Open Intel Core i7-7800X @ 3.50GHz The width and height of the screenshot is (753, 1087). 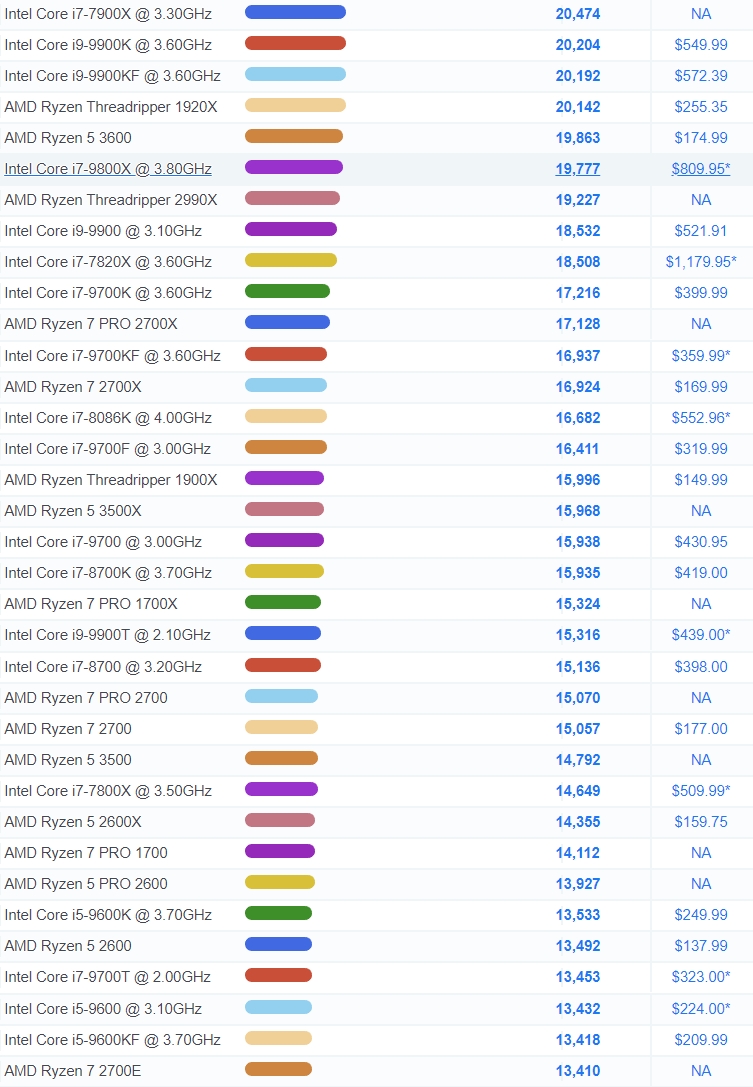tap(108, 791)
